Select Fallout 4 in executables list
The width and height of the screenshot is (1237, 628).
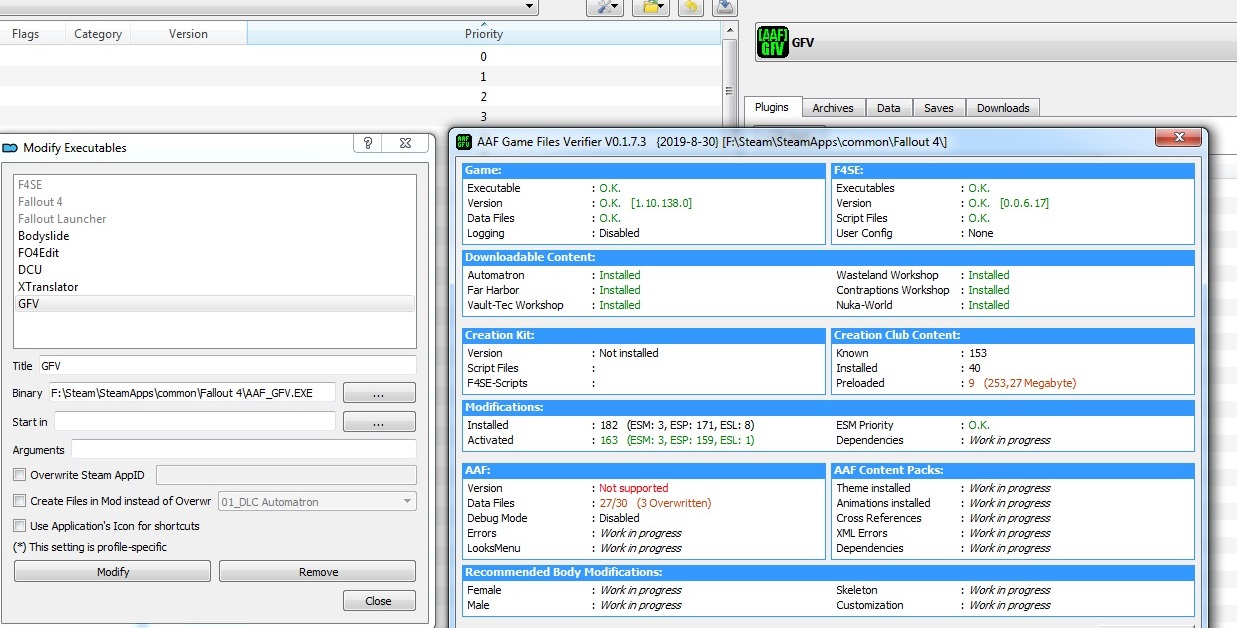click(x=215, y=202)
